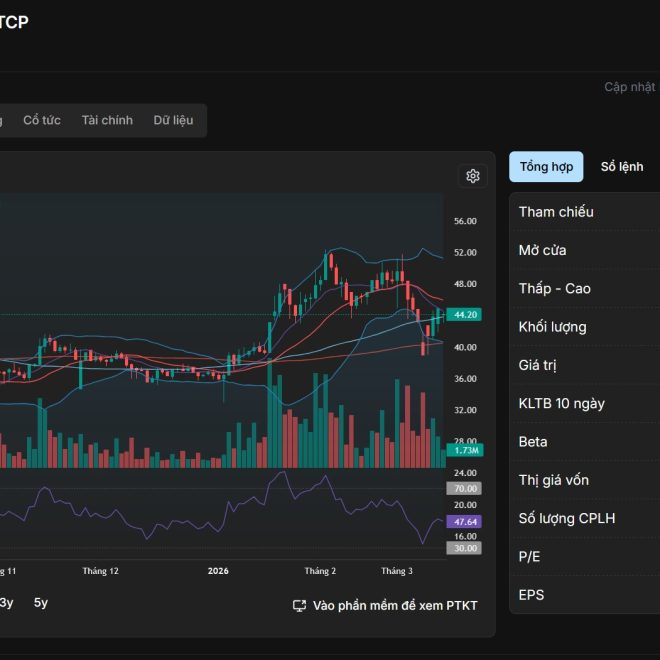Click Tháng 2 on the time axis
The width and height of the screenshot is (660, 660).
point(320,571)
